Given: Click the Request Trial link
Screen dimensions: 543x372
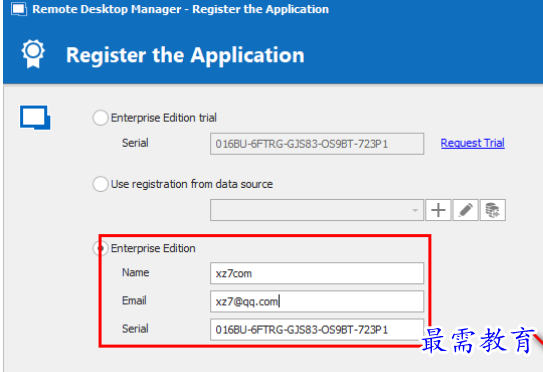Looking at the screenshot, I should pos(472,143).
